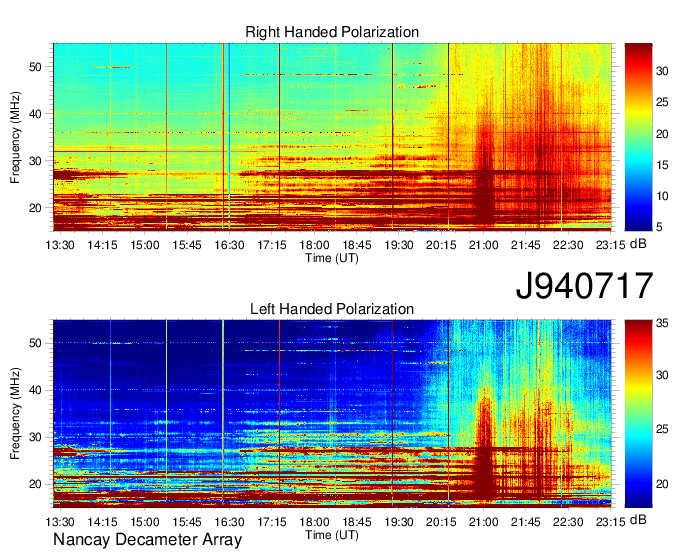Click the 50 MHz frequency tick of Left Handed plot

click(x=35, y=343)
